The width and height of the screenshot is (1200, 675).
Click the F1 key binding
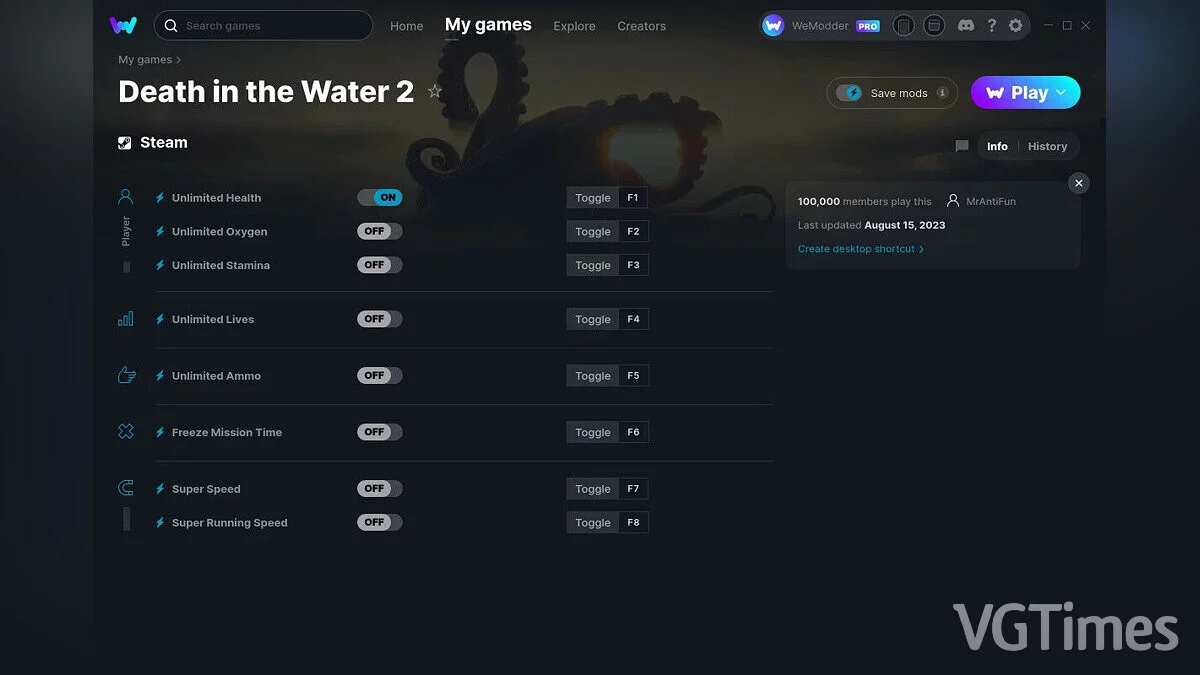(633, 198)
